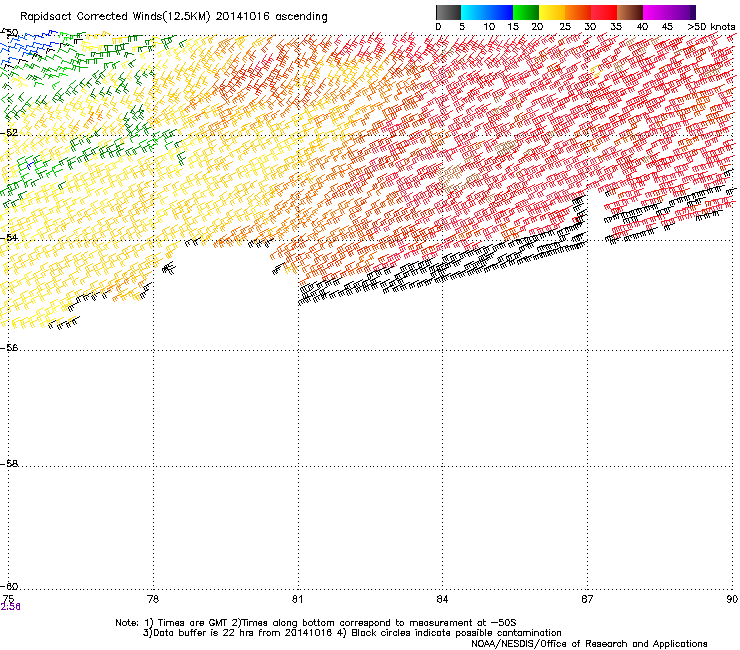Click the latitude label "-58"
Viewport: 740px width, 650px height.
coord(9,464)
